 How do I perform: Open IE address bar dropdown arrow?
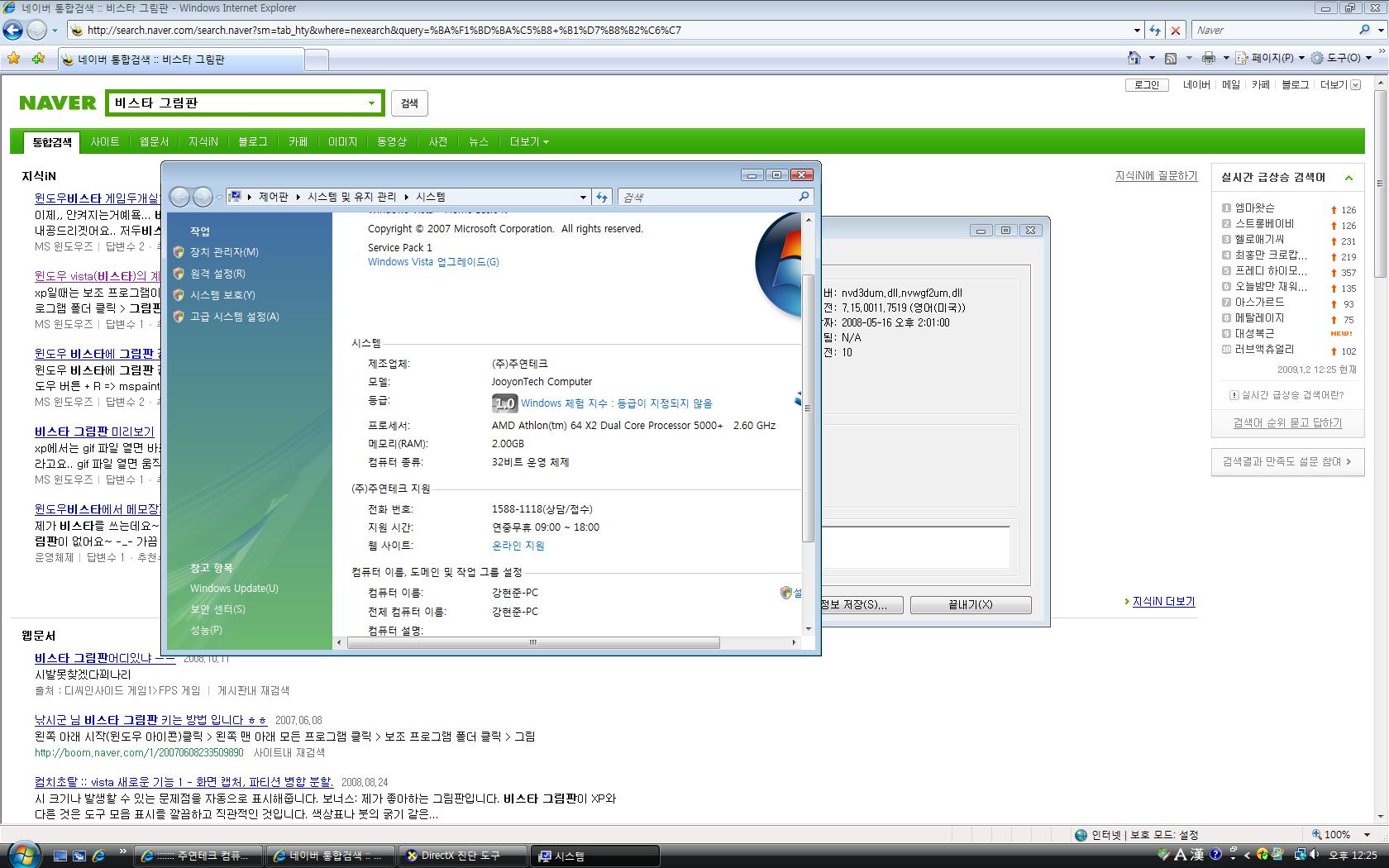(1137, 31)
